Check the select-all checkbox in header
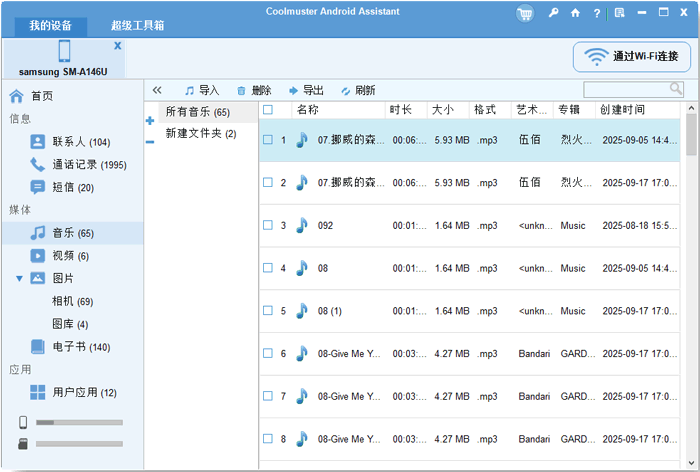 click(268, 109)
